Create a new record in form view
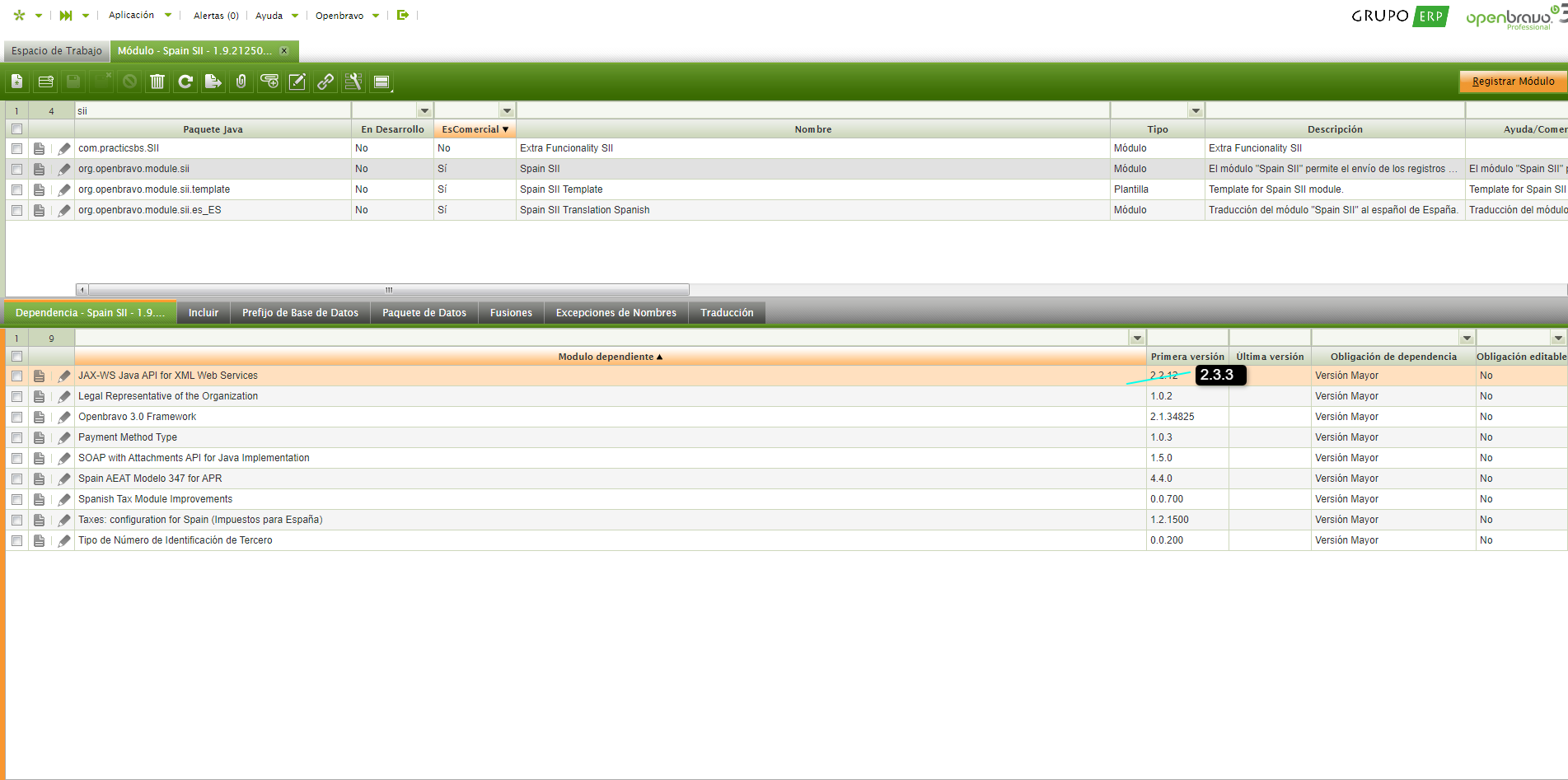1568x780 pixels. click(17, 82)
